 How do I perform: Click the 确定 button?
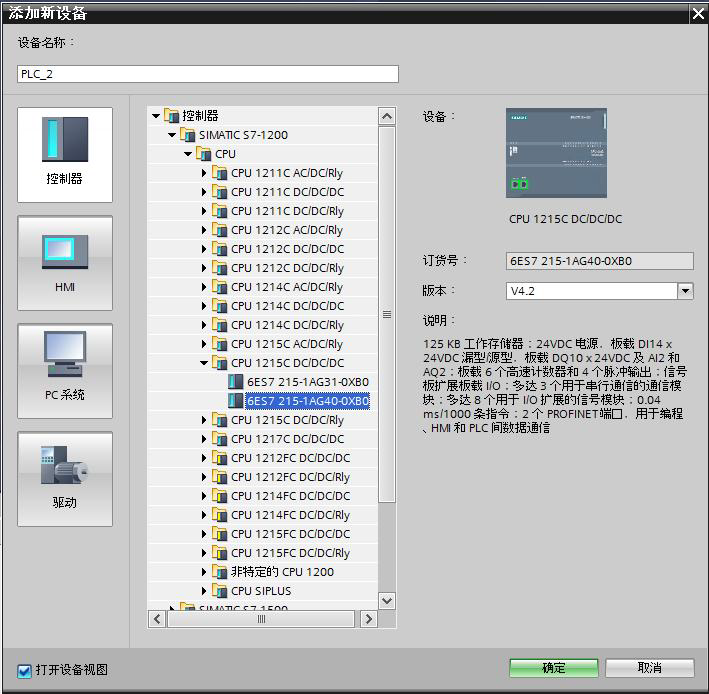[554, 668]
